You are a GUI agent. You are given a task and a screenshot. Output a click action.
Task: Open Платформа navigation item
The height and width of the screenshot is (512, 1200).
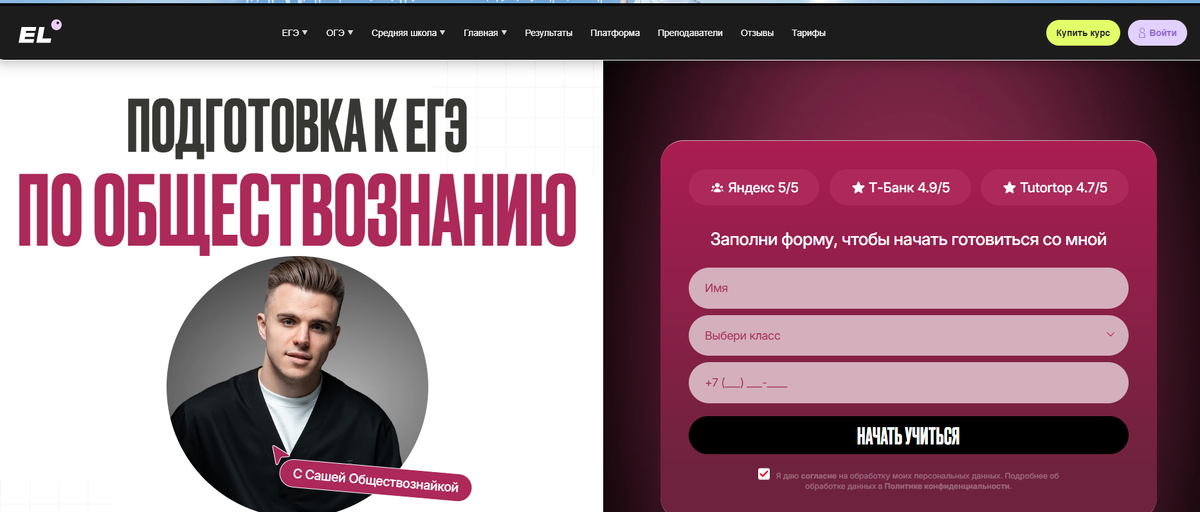615,33
